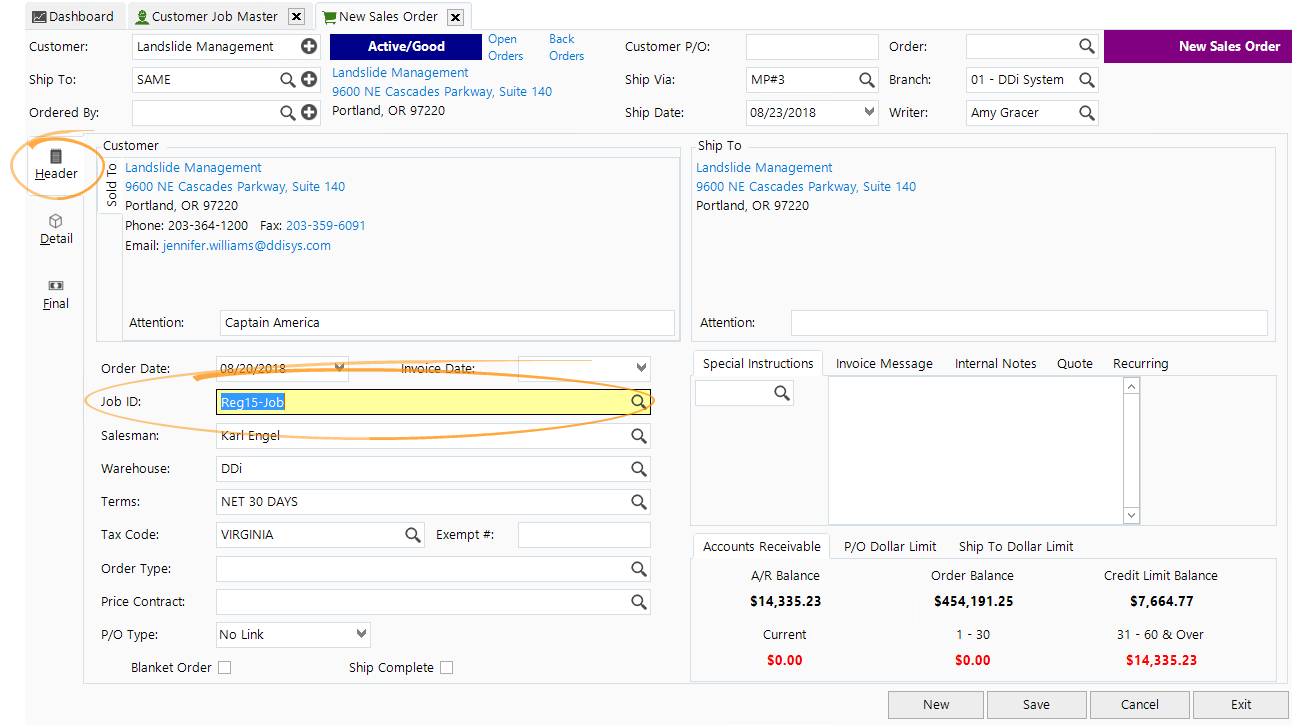
Task: Click the Warehouse search magnifier
Action: point(639,468)
